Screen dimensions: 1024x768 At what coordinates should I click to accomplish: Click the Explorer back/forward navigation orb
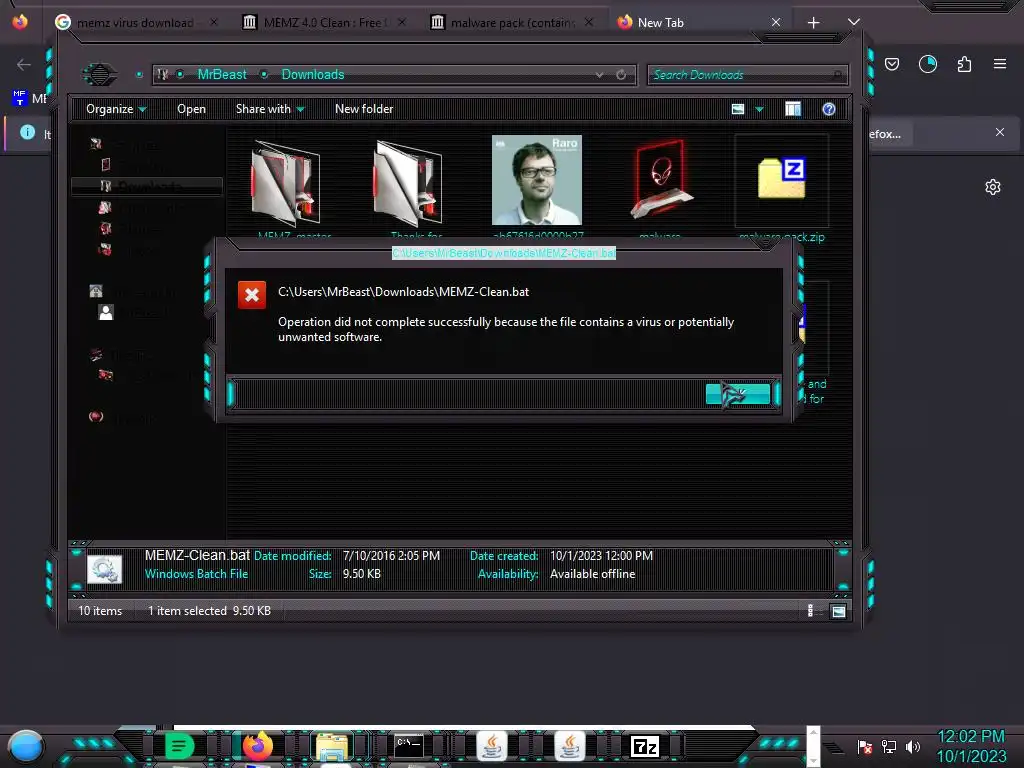[x=99, y=74]
